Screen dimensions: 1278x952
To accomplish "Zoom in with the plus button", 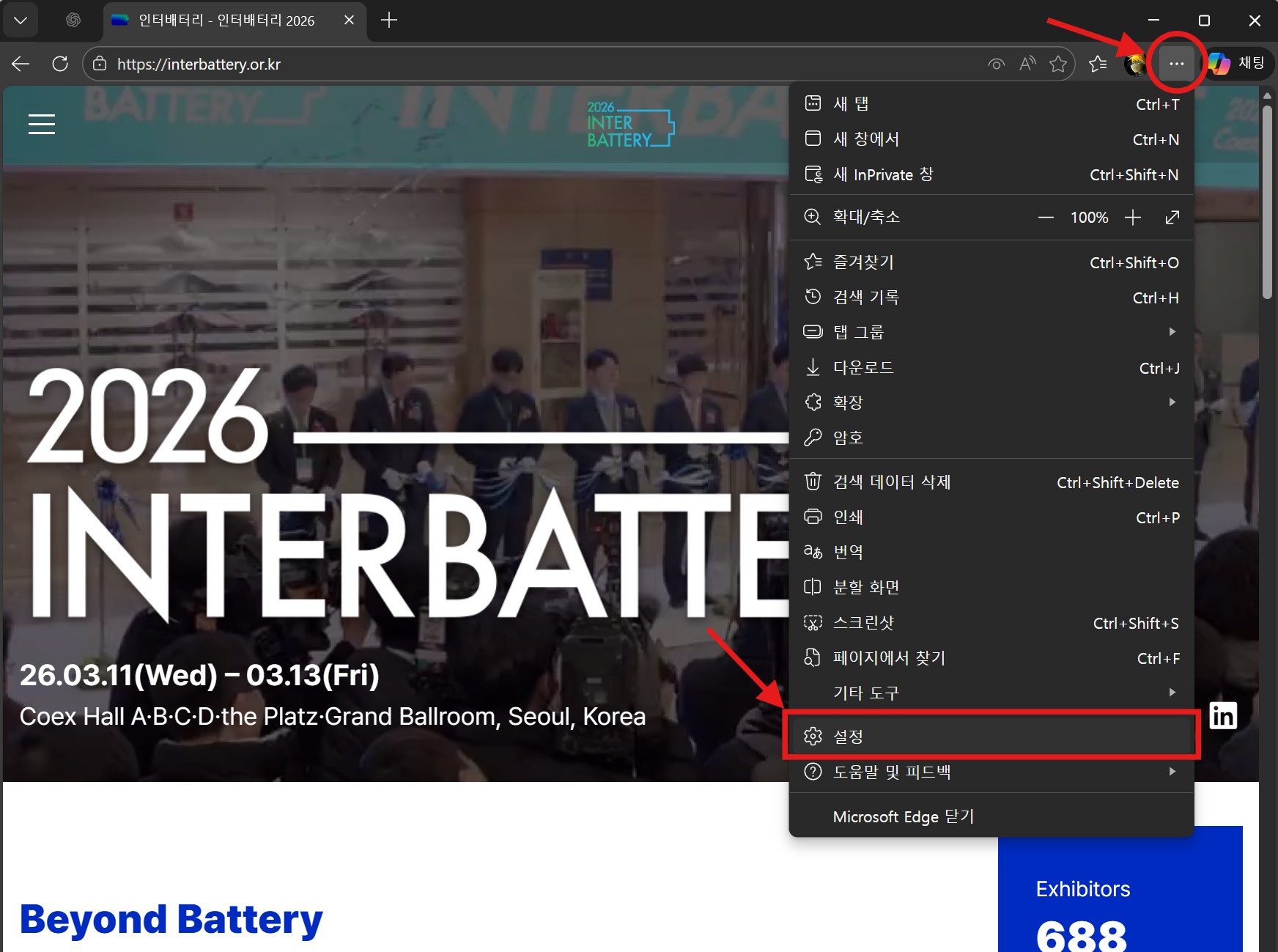I will coord(1132,218).
